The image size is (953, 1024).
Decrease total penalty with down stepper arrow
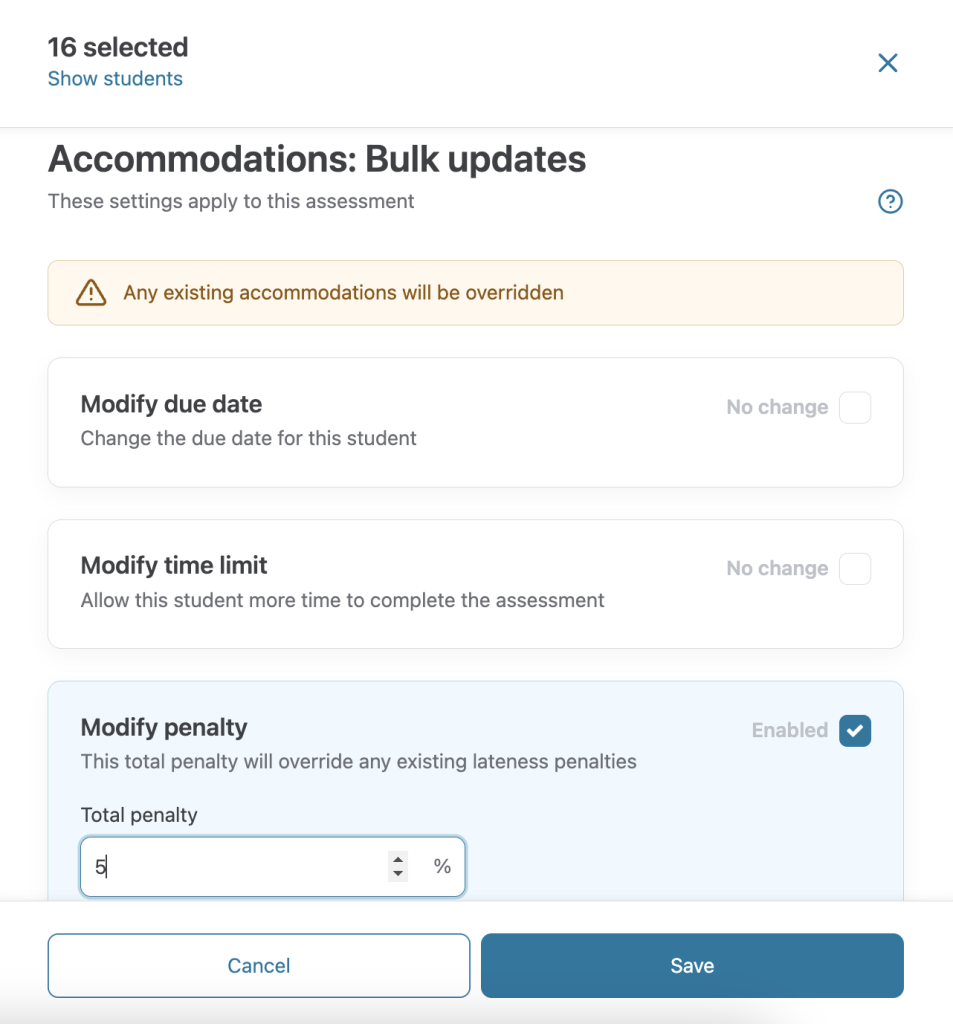pos(398,874)
